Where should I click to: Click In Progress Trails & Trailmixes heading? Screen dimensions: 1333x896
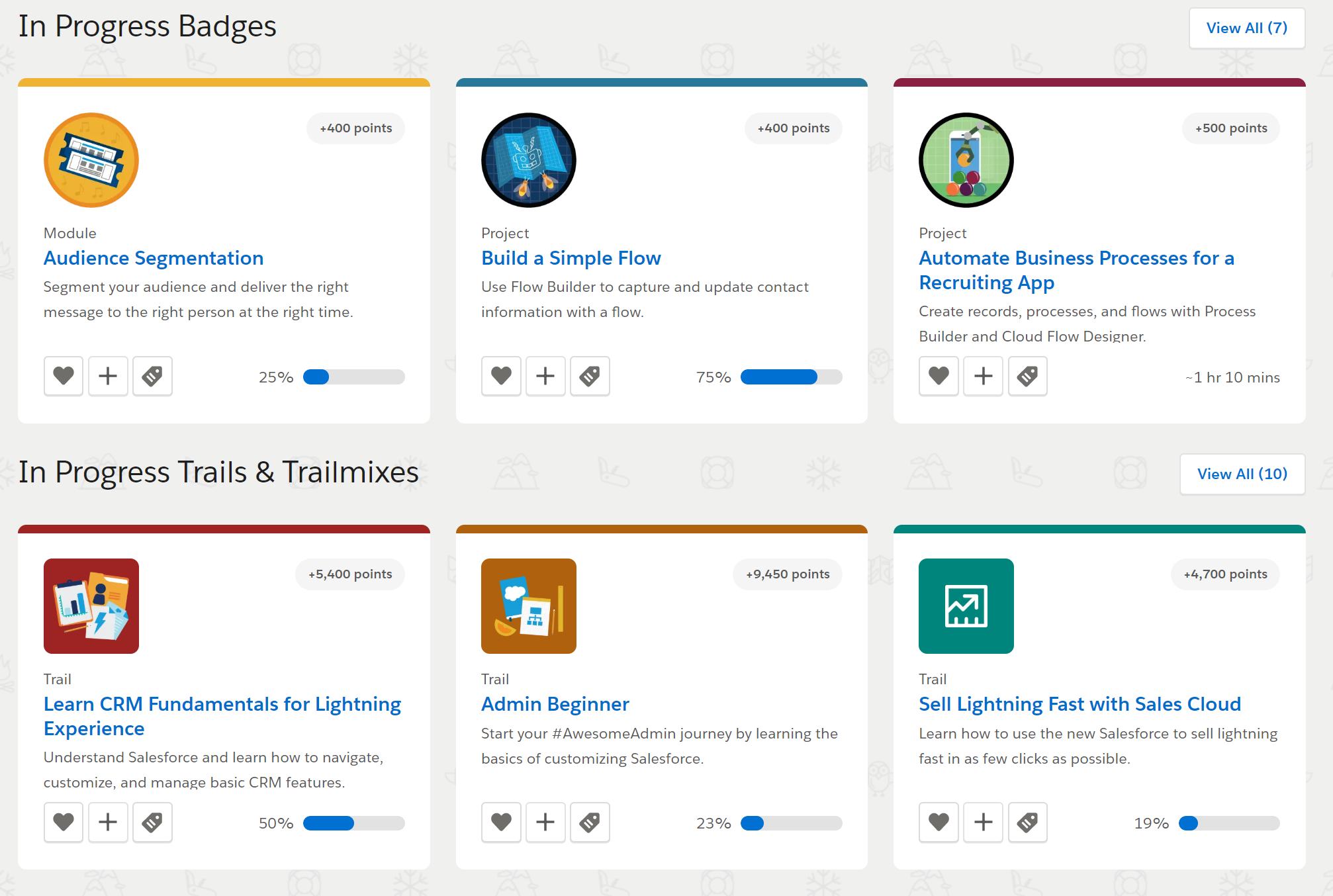(218, 472)
